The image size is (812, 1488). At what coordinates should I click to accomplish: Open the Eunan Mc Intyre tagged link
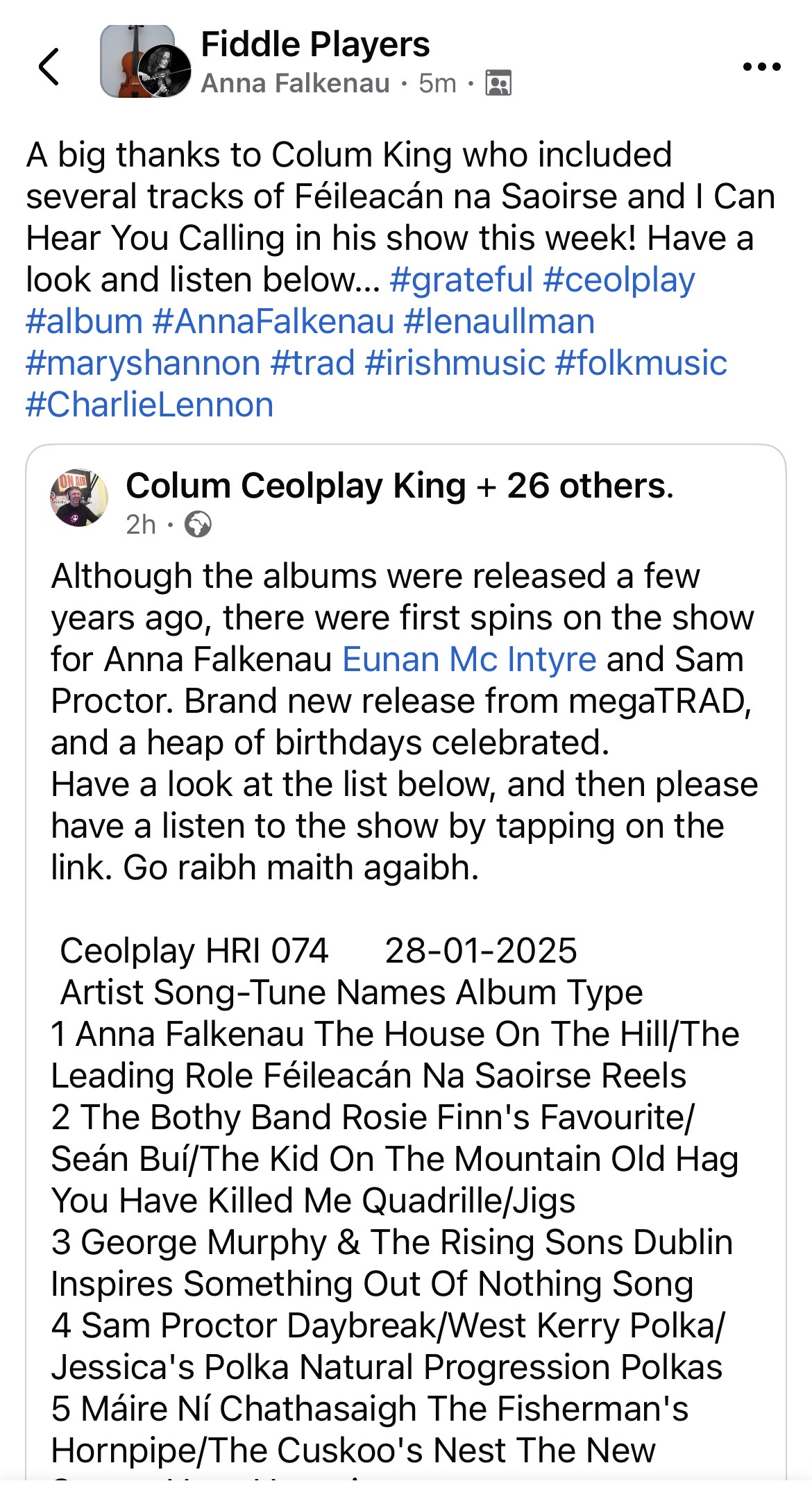click(x=469, y=659)
